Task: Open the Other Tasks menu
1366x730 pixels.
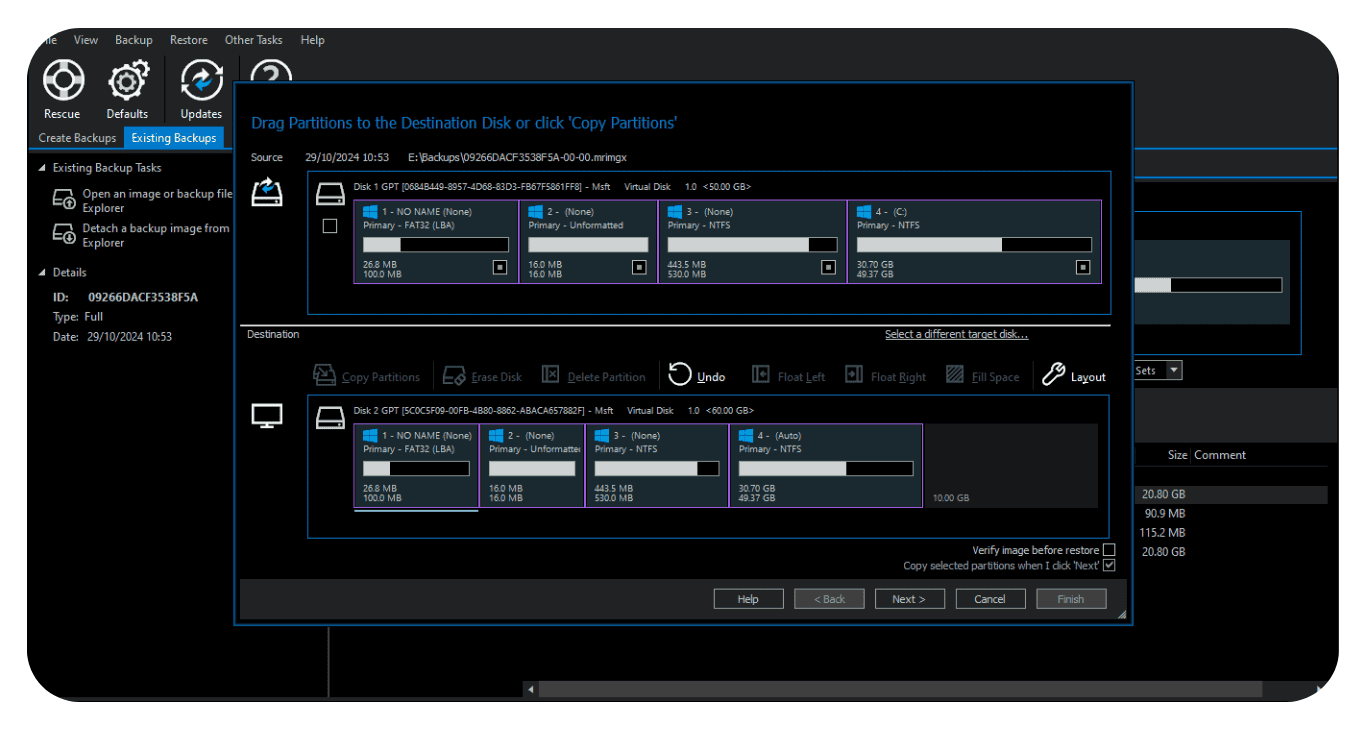Action: (253, 40)
